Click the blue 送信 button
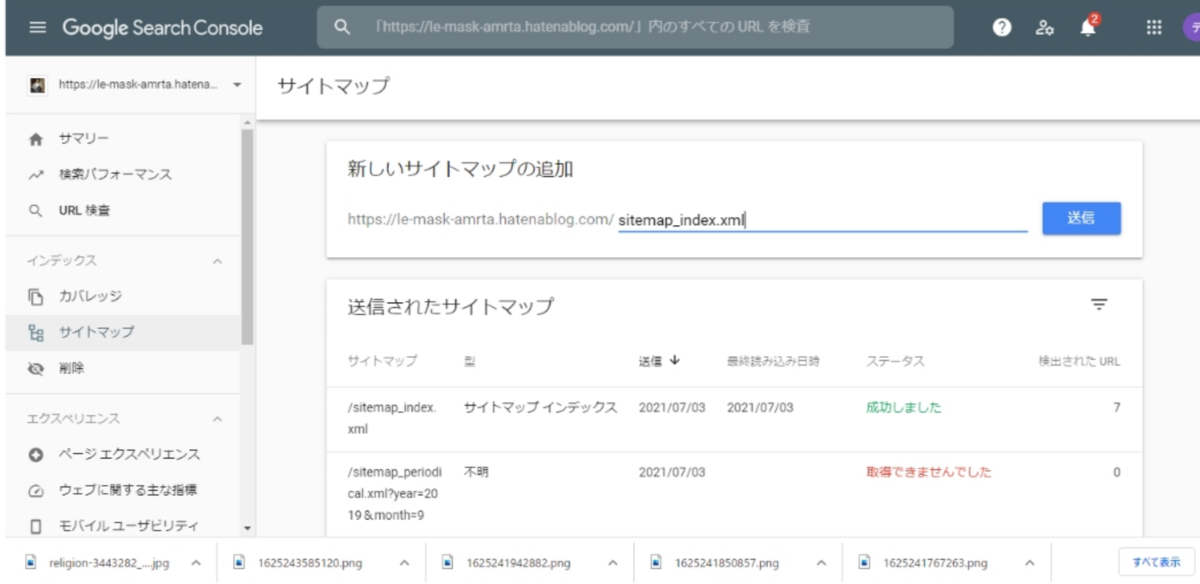This screenshot has height=584, width=1200. pos(1081,218)
